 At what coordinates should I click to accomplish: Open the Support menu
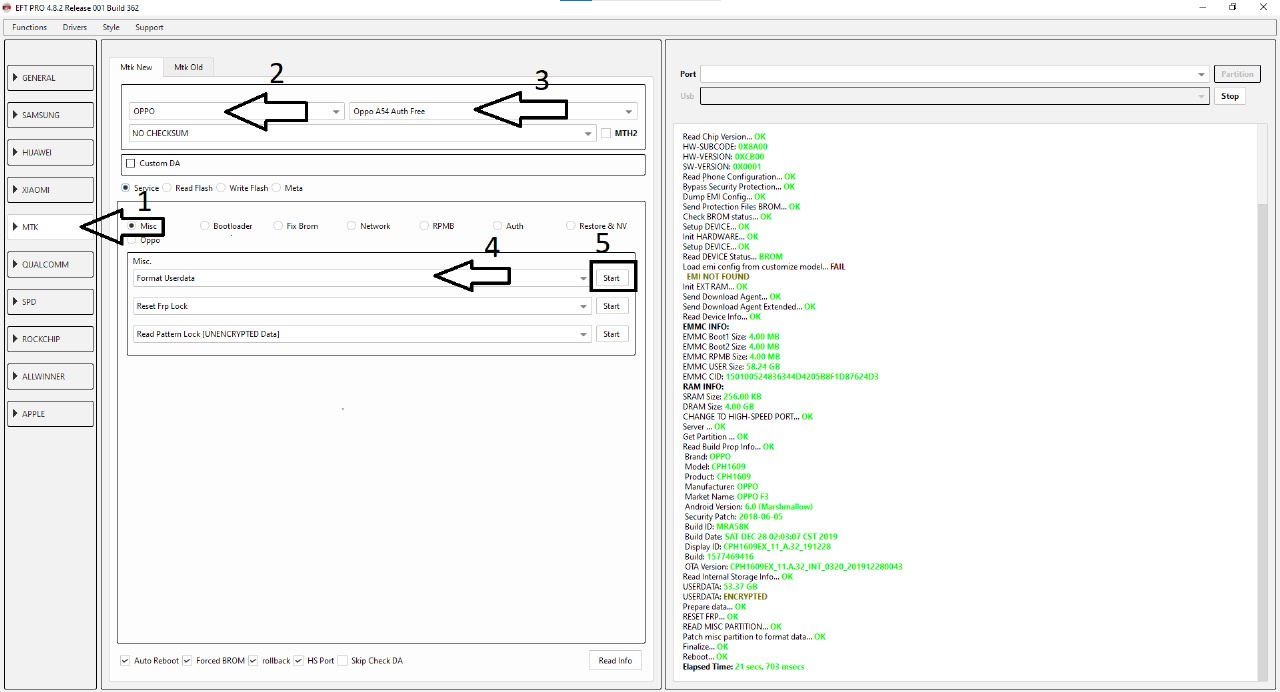click(149, 27)
